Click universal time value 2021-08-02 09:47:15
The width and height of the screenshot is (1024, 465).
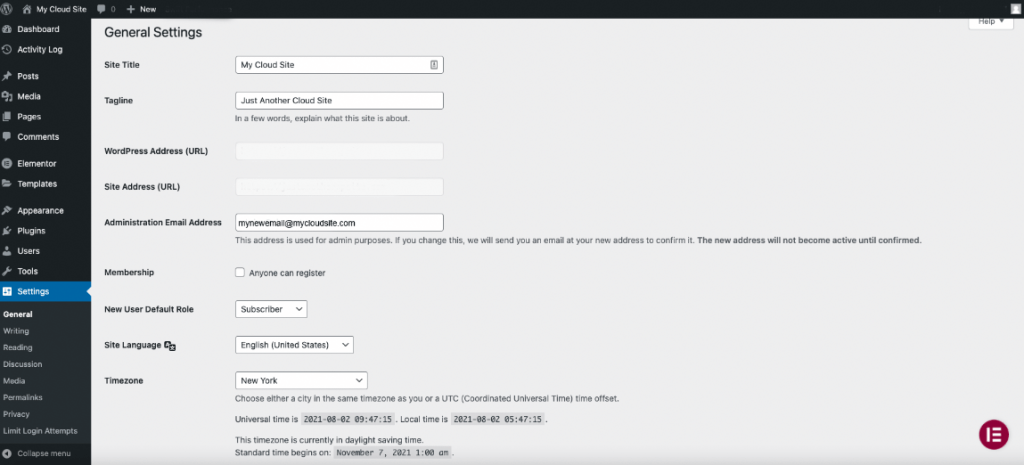click(348, 419)
